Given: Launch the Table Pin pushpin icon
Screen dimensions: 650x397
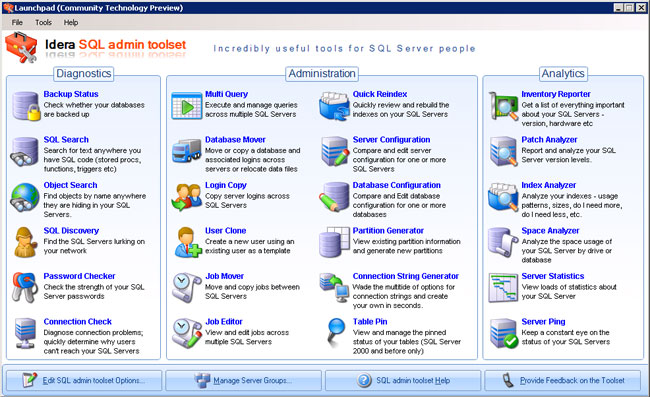Looking at the screenshot, I should click(x=335, y=332).
